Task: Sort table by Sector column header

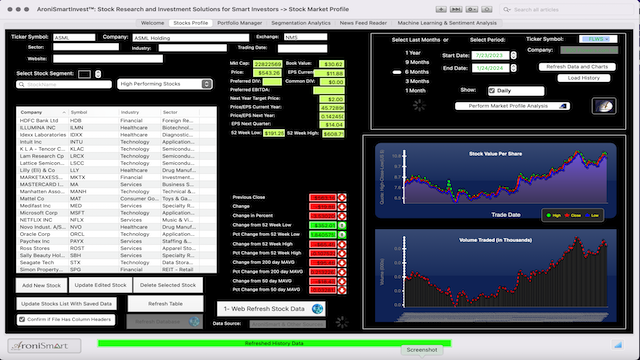Action: click(x=180, y=112)
